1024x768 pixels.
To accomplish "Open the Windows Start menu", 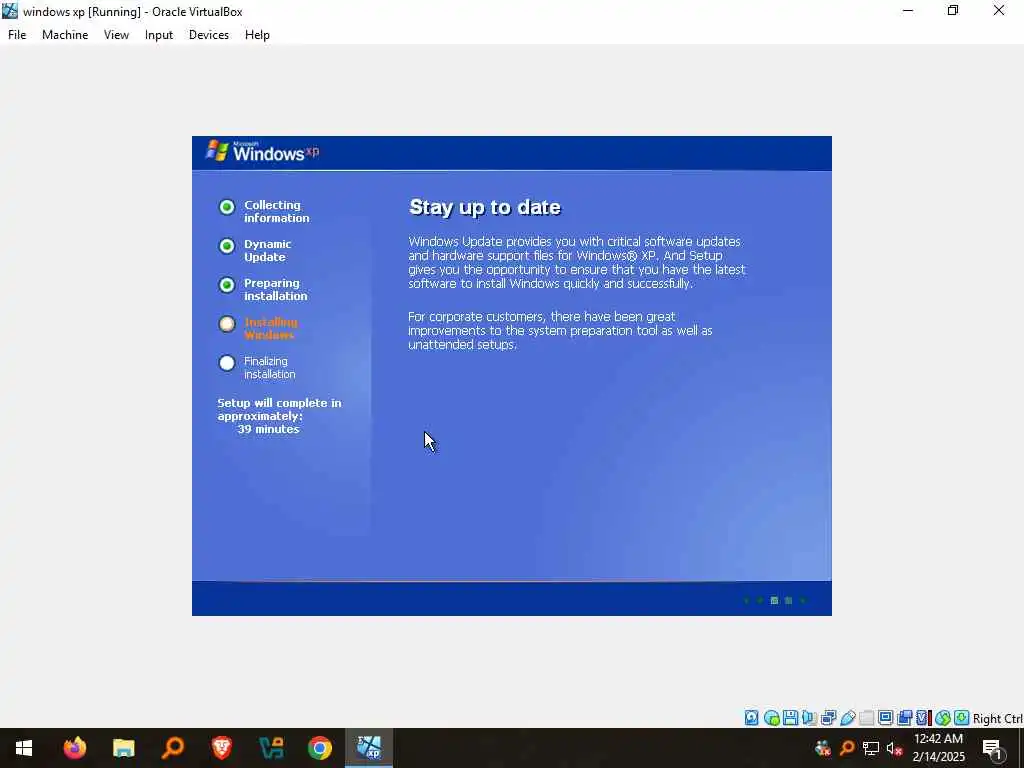I will (x=24, y=748).
